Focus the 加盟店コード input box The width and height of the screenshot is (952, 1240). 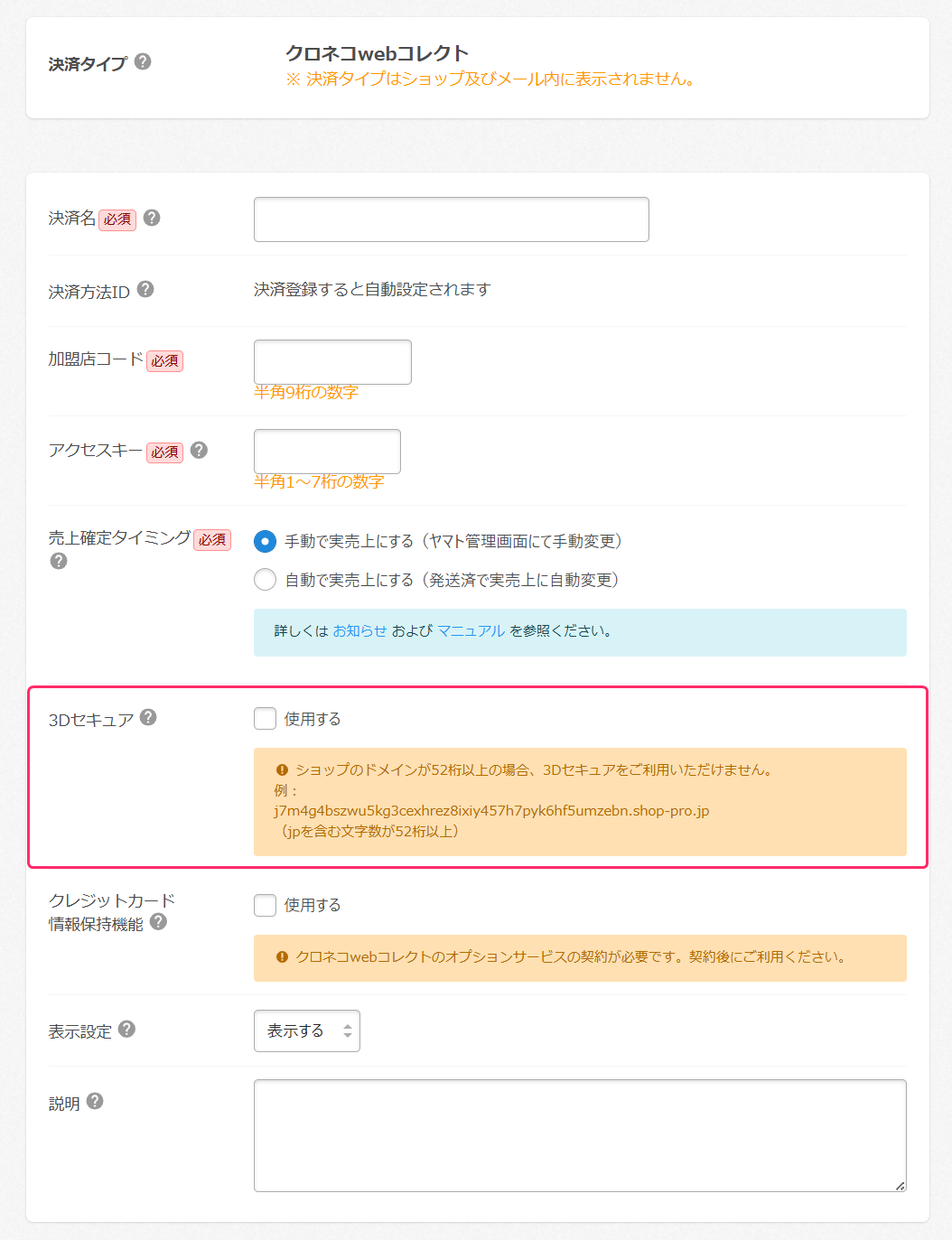click(x=331, y=361)
